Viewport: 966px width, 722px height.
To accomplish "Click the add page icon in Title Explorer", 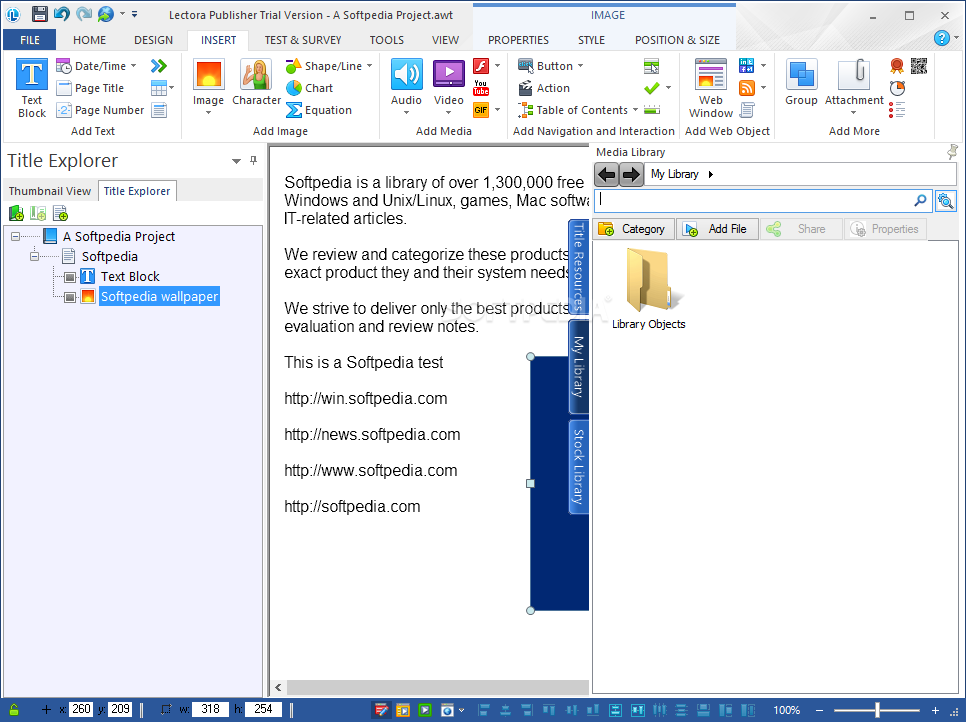I will (x=60, y=214).
